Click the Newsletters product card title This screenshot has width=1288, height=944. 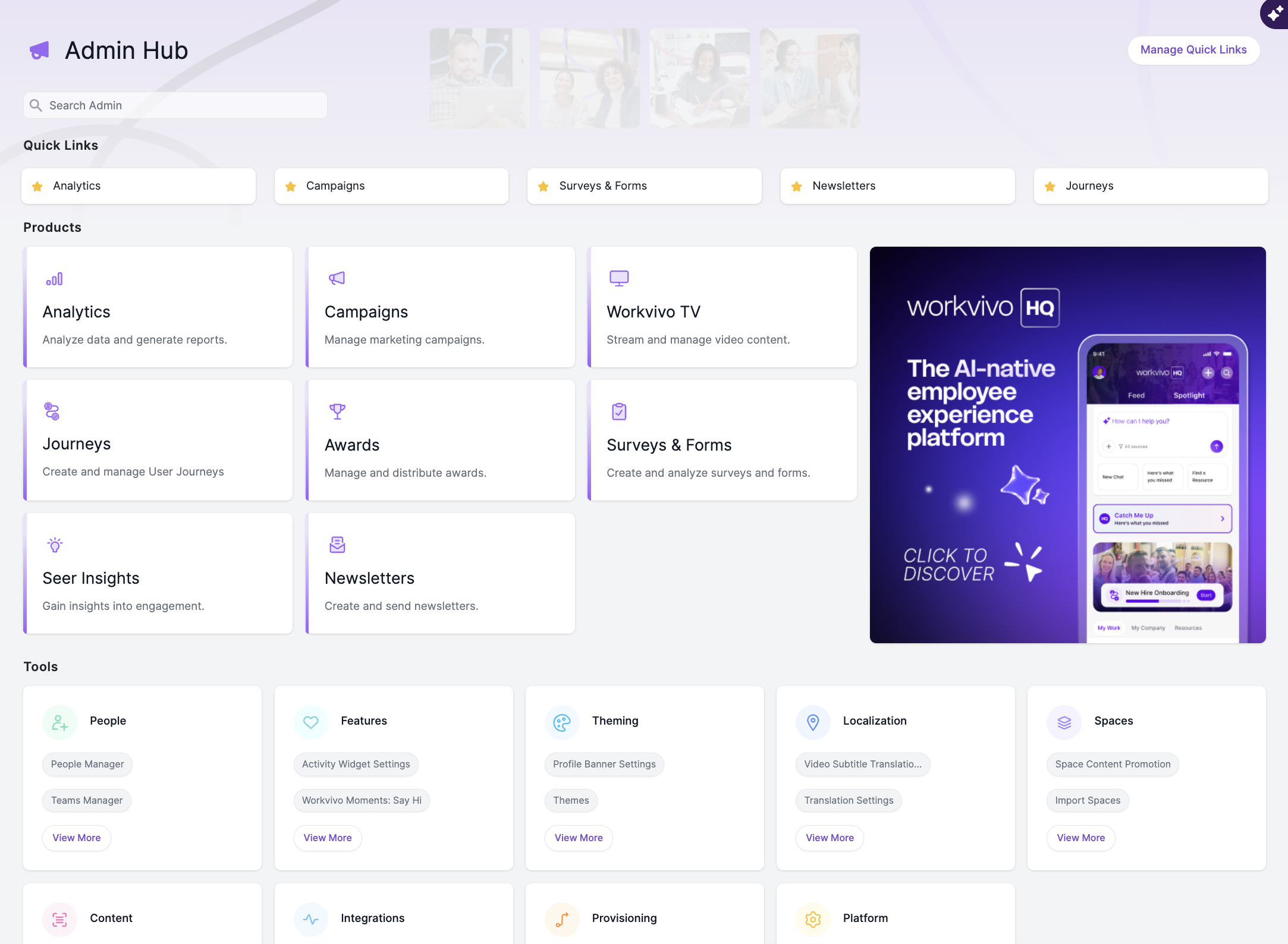point(369,578)
